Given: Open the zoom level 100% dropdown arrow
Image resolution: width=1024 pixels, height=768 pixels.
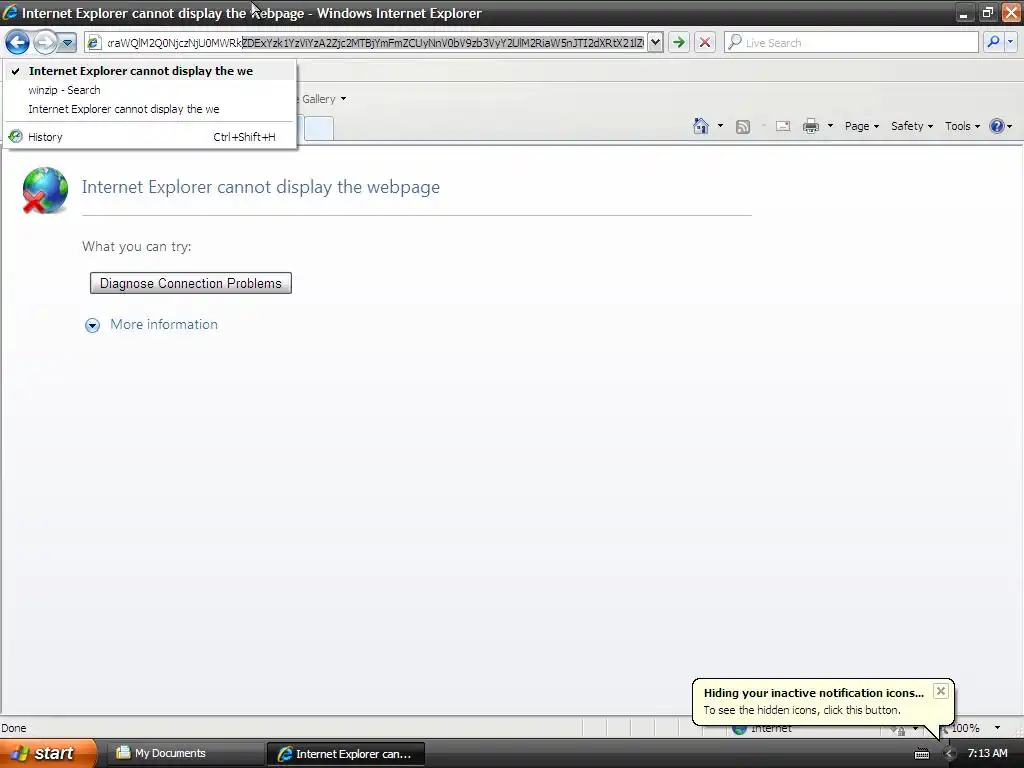Looking at the screenshot, I should 997,728.
